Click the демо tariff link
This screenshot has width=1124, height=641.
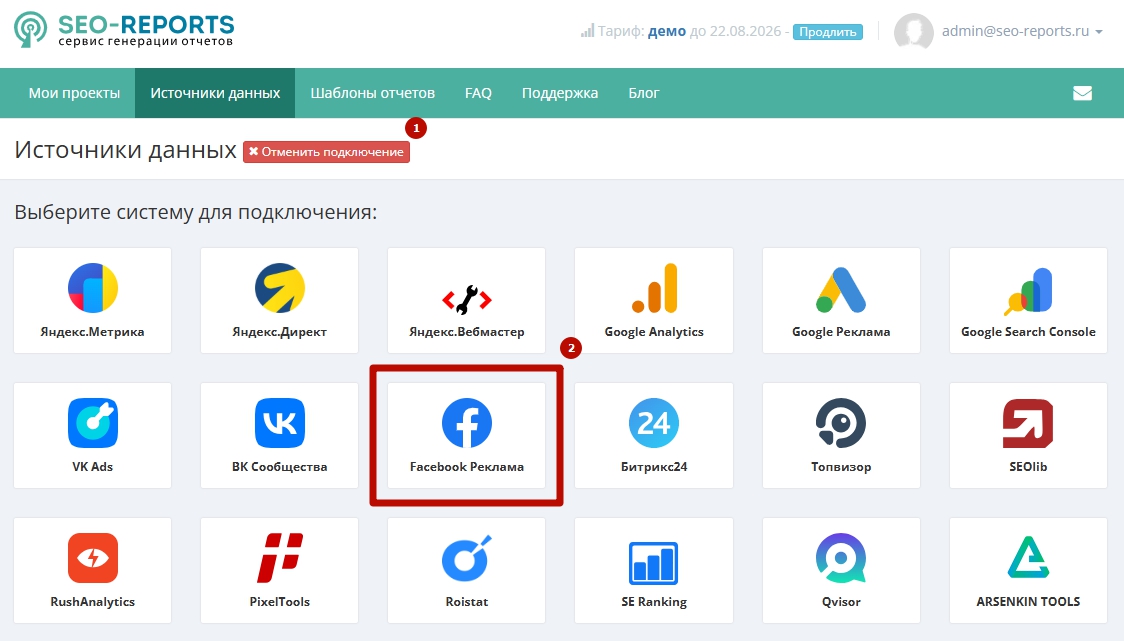[x=667, y=31]
